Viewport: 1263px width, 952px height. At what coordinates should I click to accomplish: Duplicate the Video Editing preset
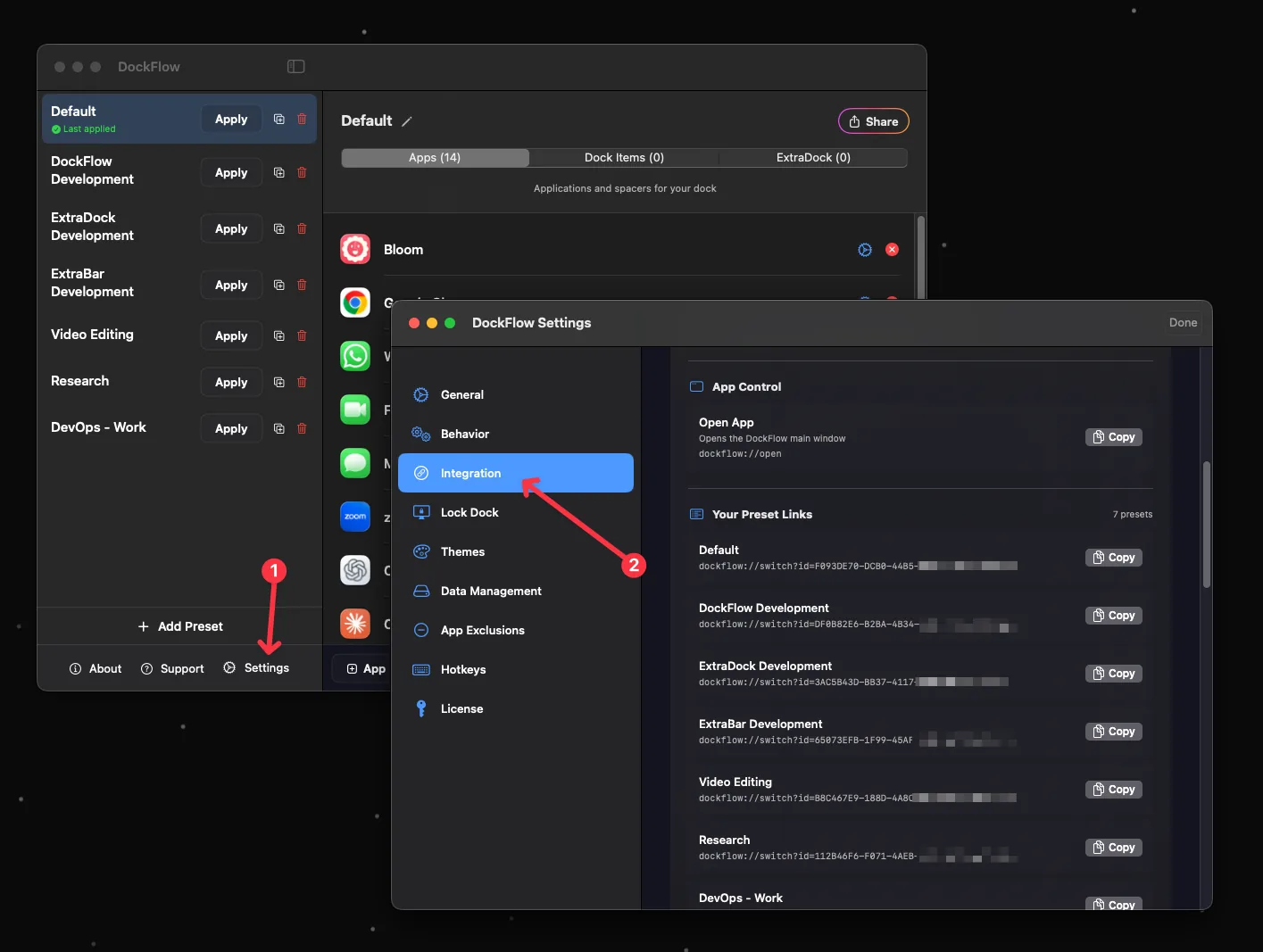[279, 335]
